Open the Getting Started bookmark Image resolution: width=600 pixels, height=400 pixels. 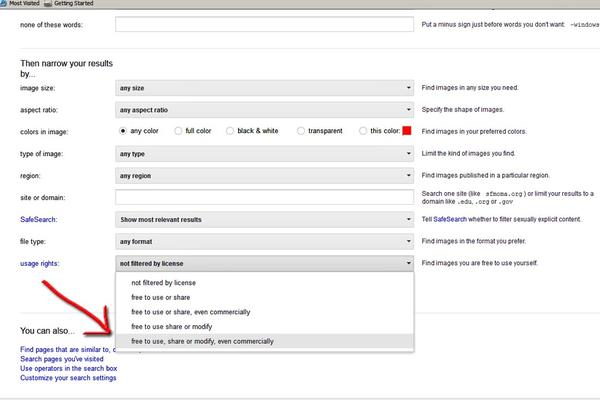click(x=69, y=3)
